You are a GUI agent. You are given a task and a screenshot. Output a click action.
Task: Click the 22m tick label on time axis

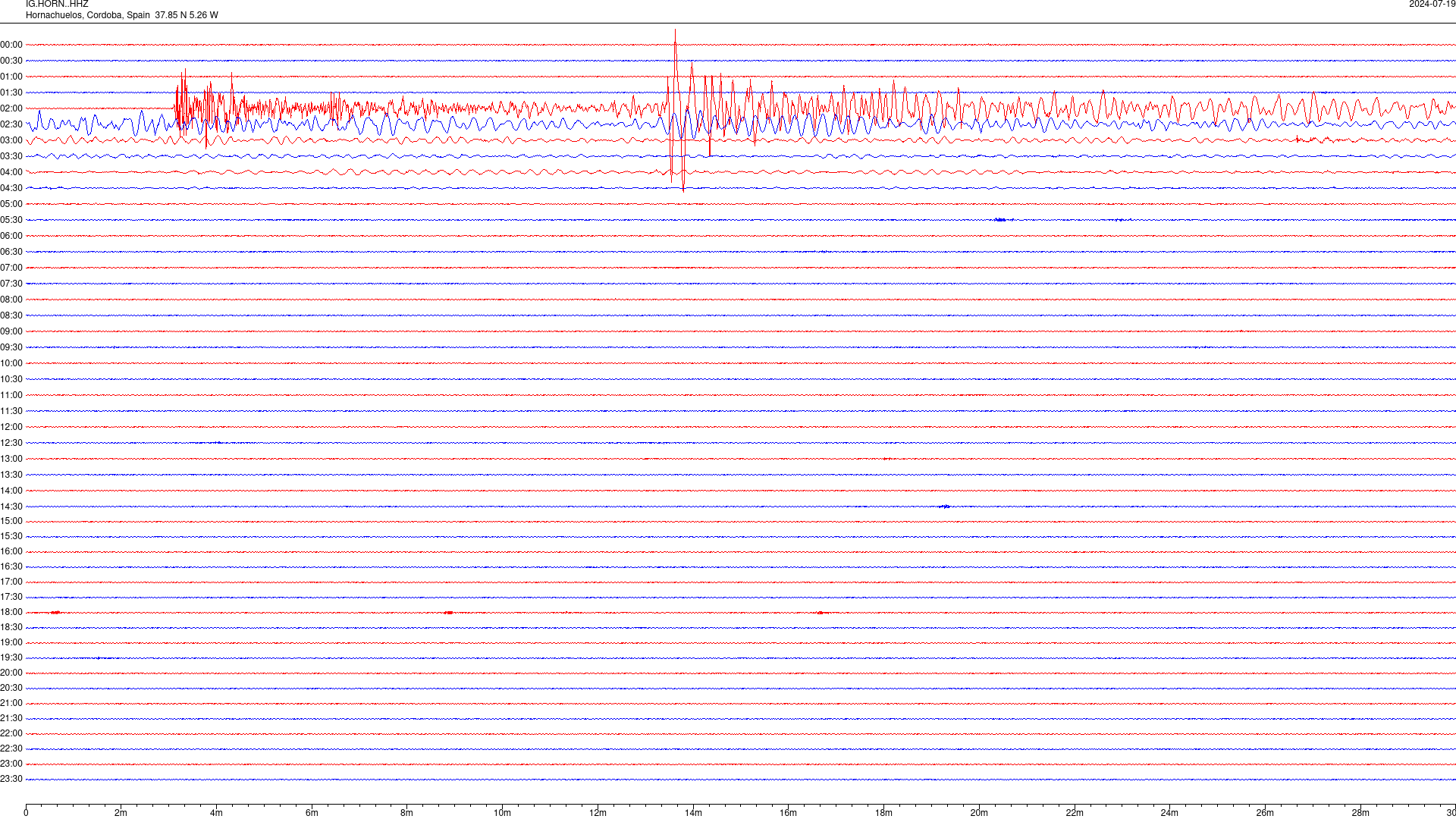point(1075,813)
